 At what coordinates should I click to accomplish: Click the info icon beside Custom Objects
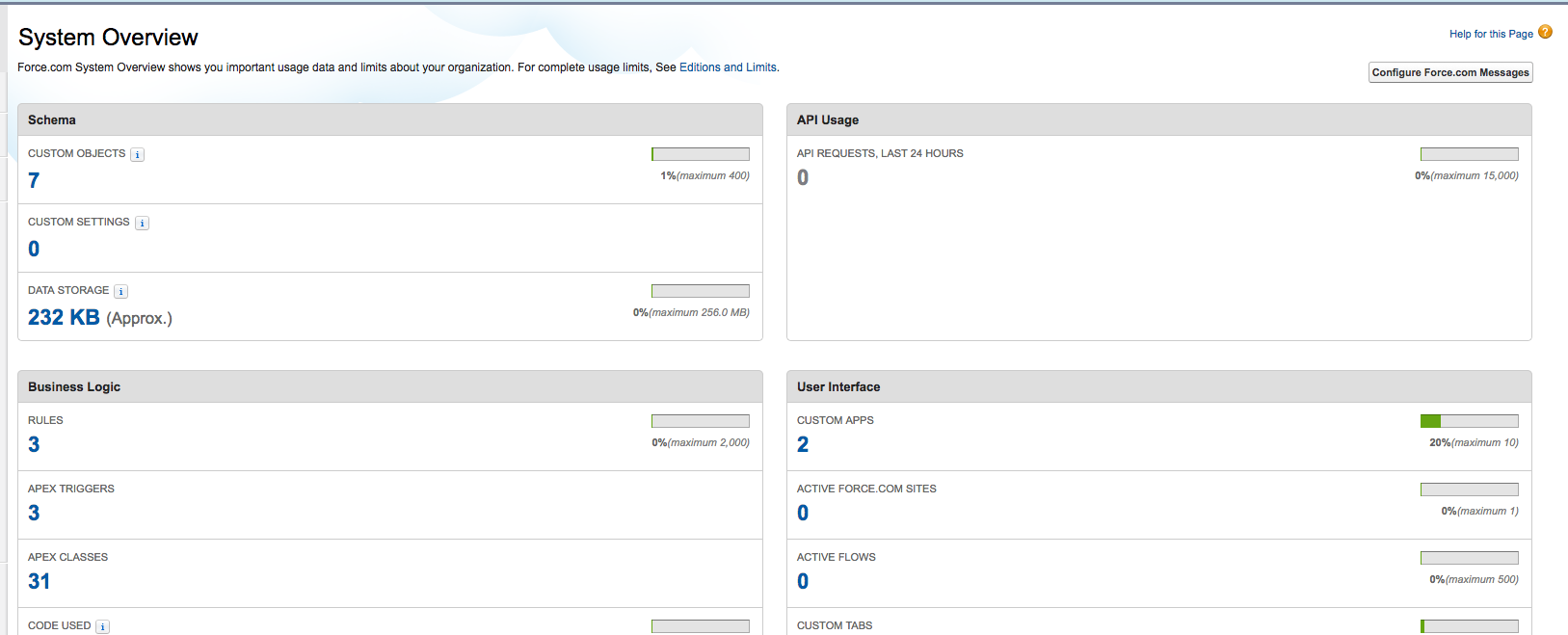click(x=138, y=155)
